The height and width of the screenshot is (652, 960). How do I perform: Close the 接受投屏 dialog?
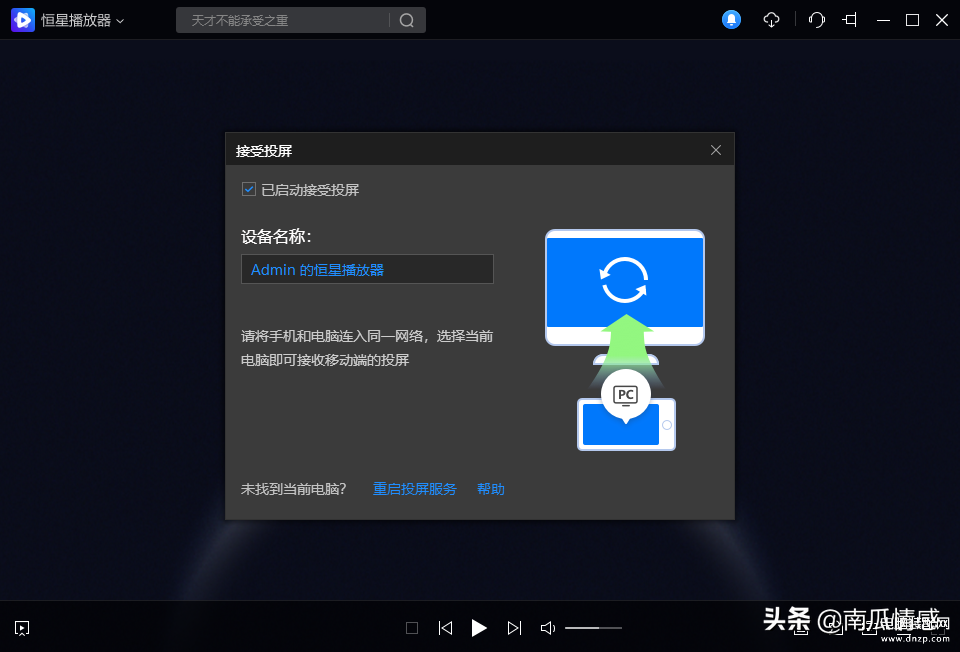tap(716, 150)
